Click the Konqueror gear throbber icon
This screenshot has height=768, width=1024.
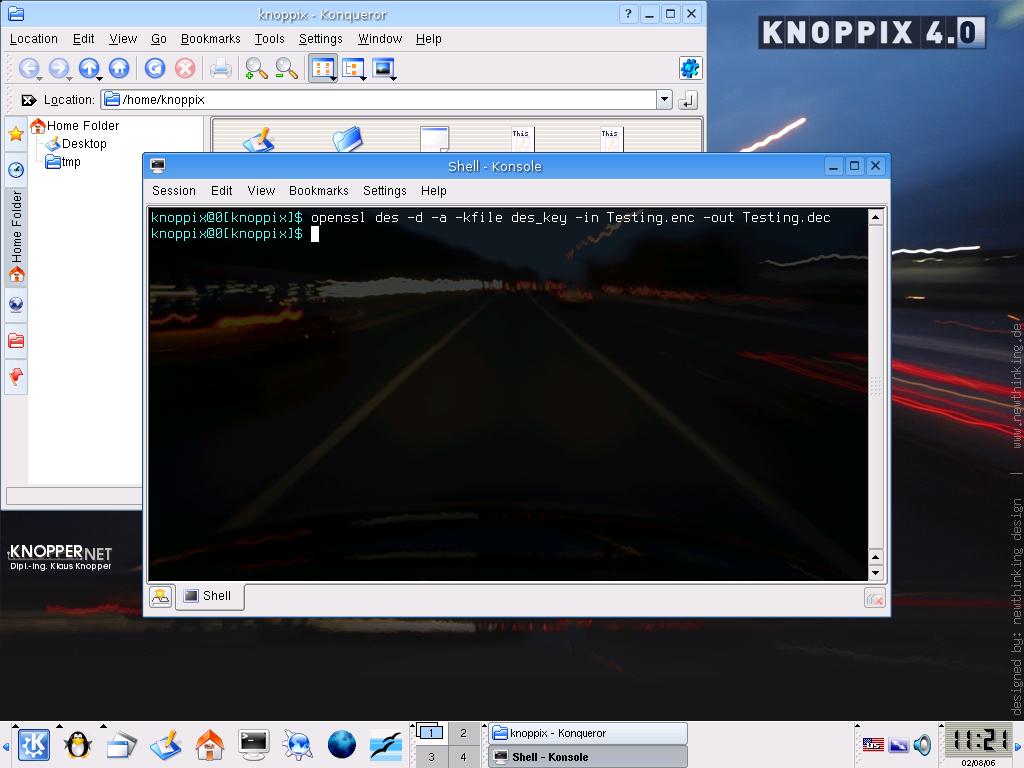tap(690, 68)
